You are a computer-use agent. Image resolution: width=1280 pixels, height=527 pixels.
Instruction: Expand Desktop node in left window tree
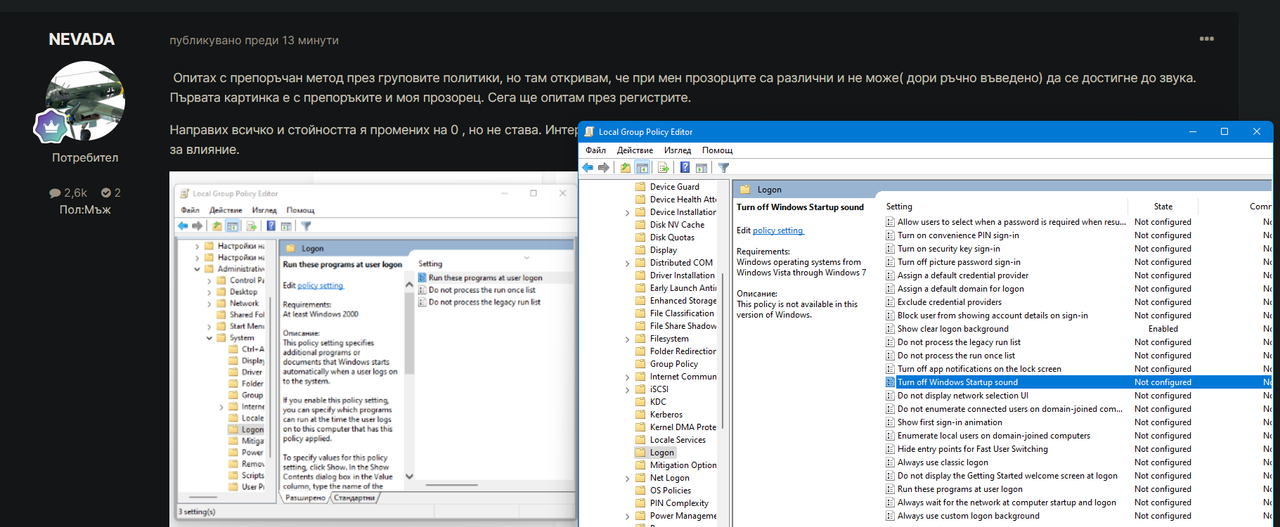tap(209, 292)
